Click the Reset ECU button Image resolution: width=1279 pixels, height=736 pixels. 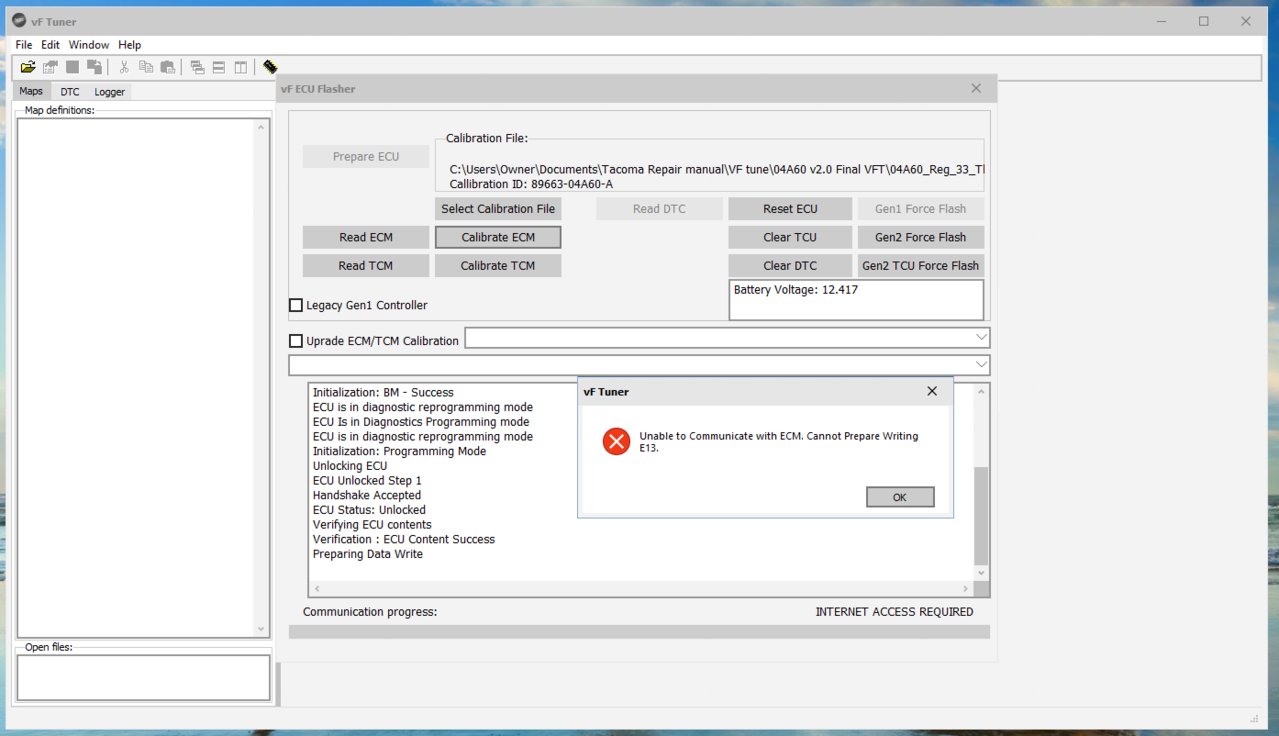(790, 209)
